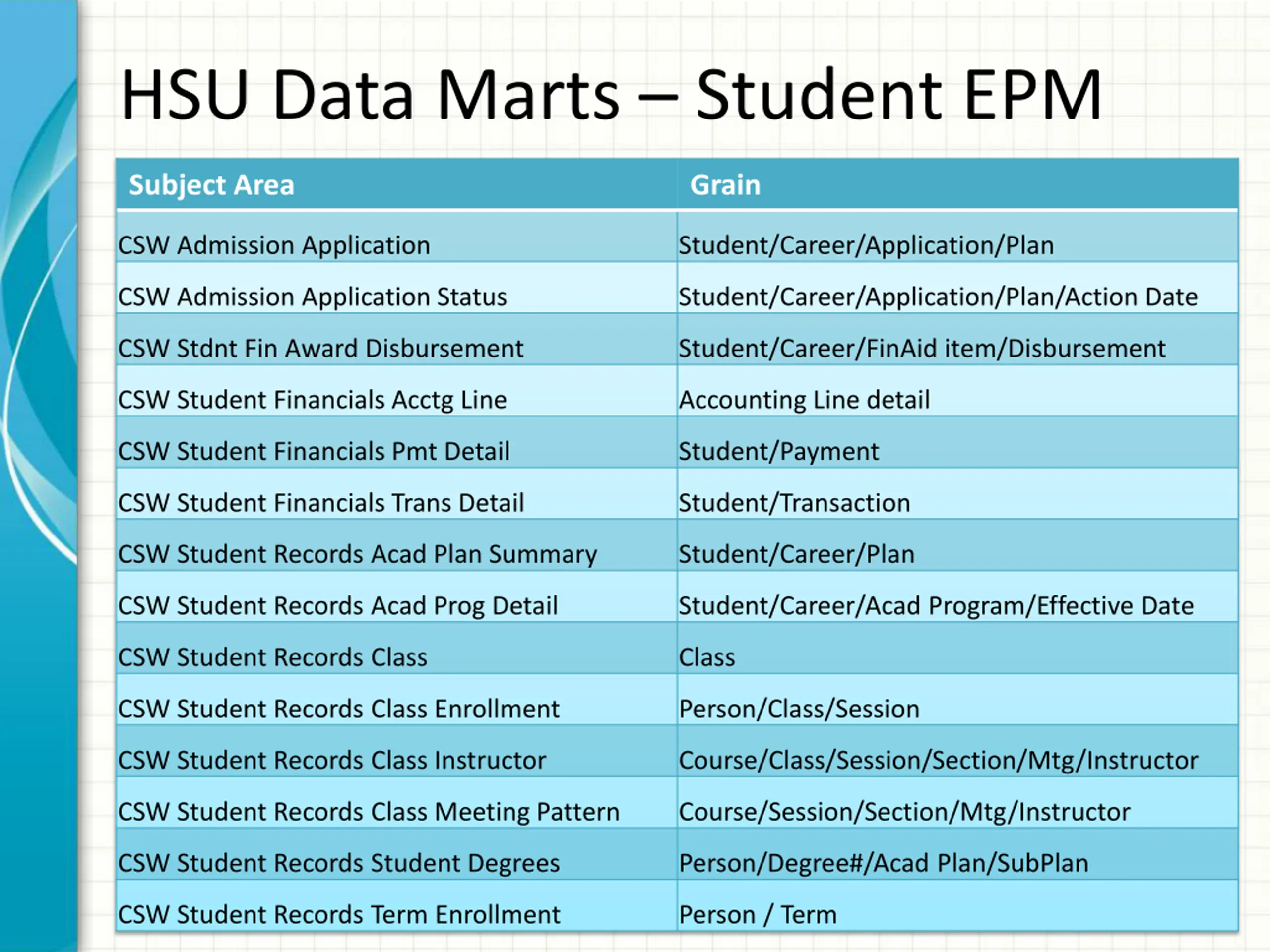Select the Subject Area column header
The image size is (1270, 952).
211,185
